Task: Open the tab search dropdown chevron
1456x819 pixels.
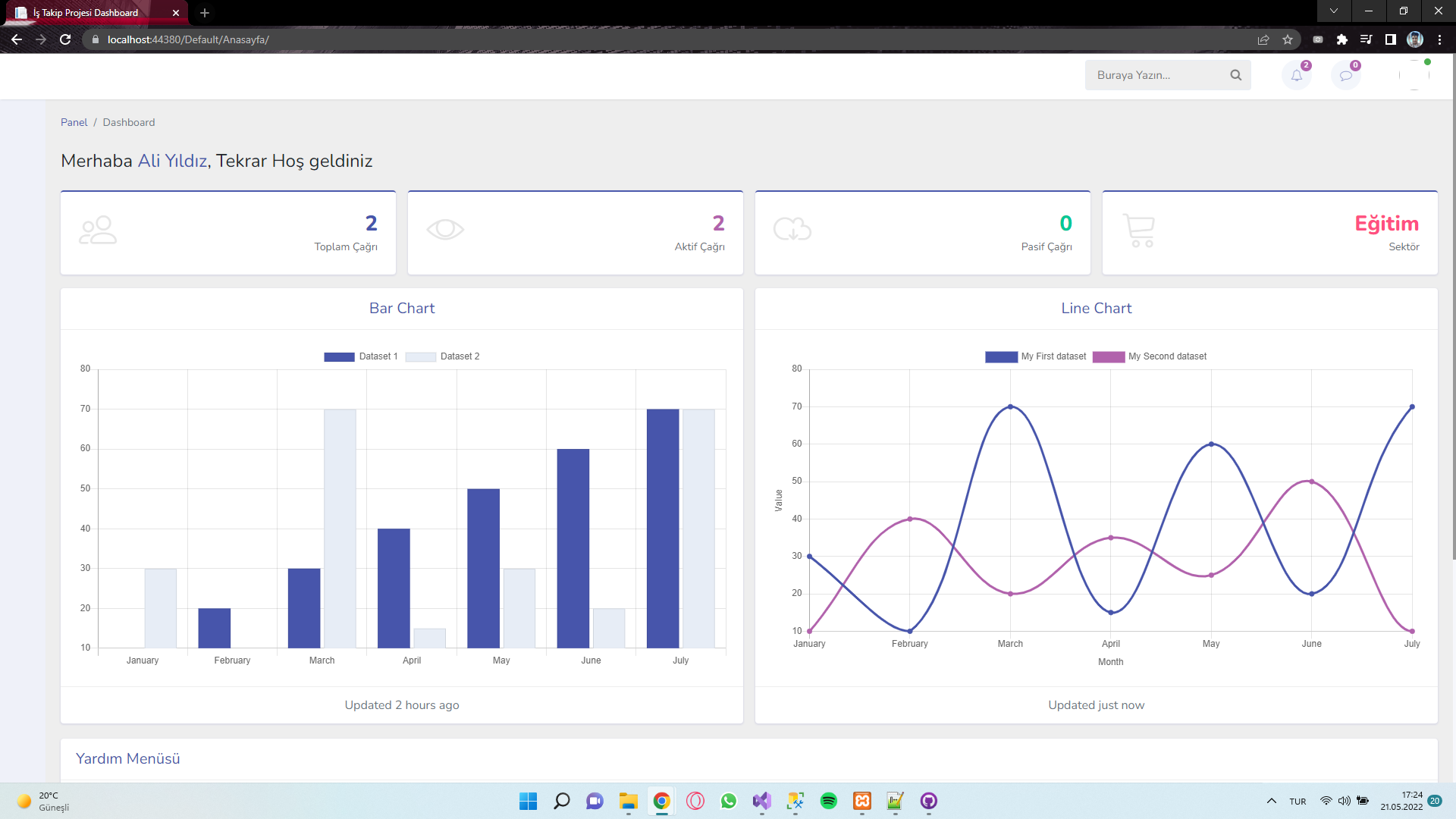Action: coord(1333,11)
